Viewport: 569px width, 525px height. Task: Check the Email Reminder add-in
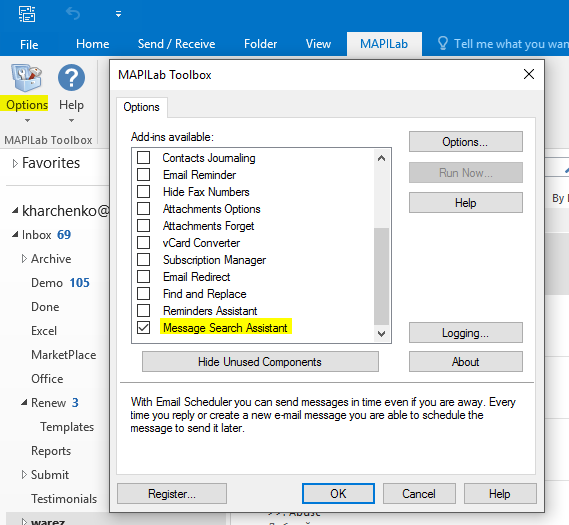(x=143, y=175)
